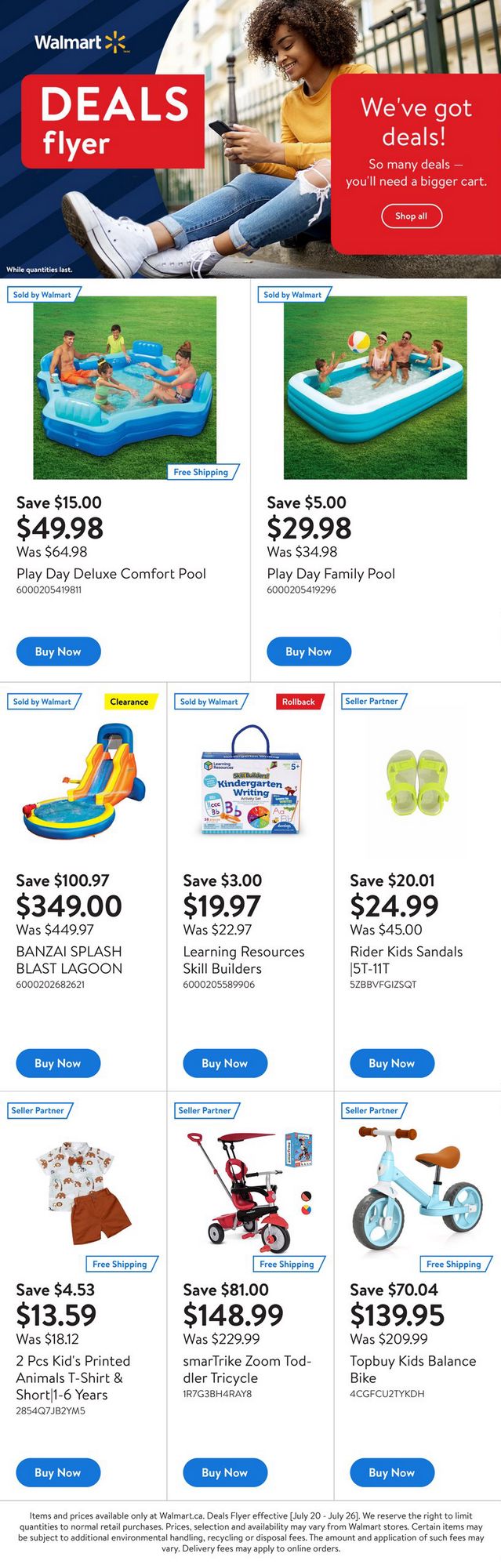Click the Walmart spark logo
The height and width of the screenshot is (1568, 501).
pyautogui.click(x=115, y=42)
